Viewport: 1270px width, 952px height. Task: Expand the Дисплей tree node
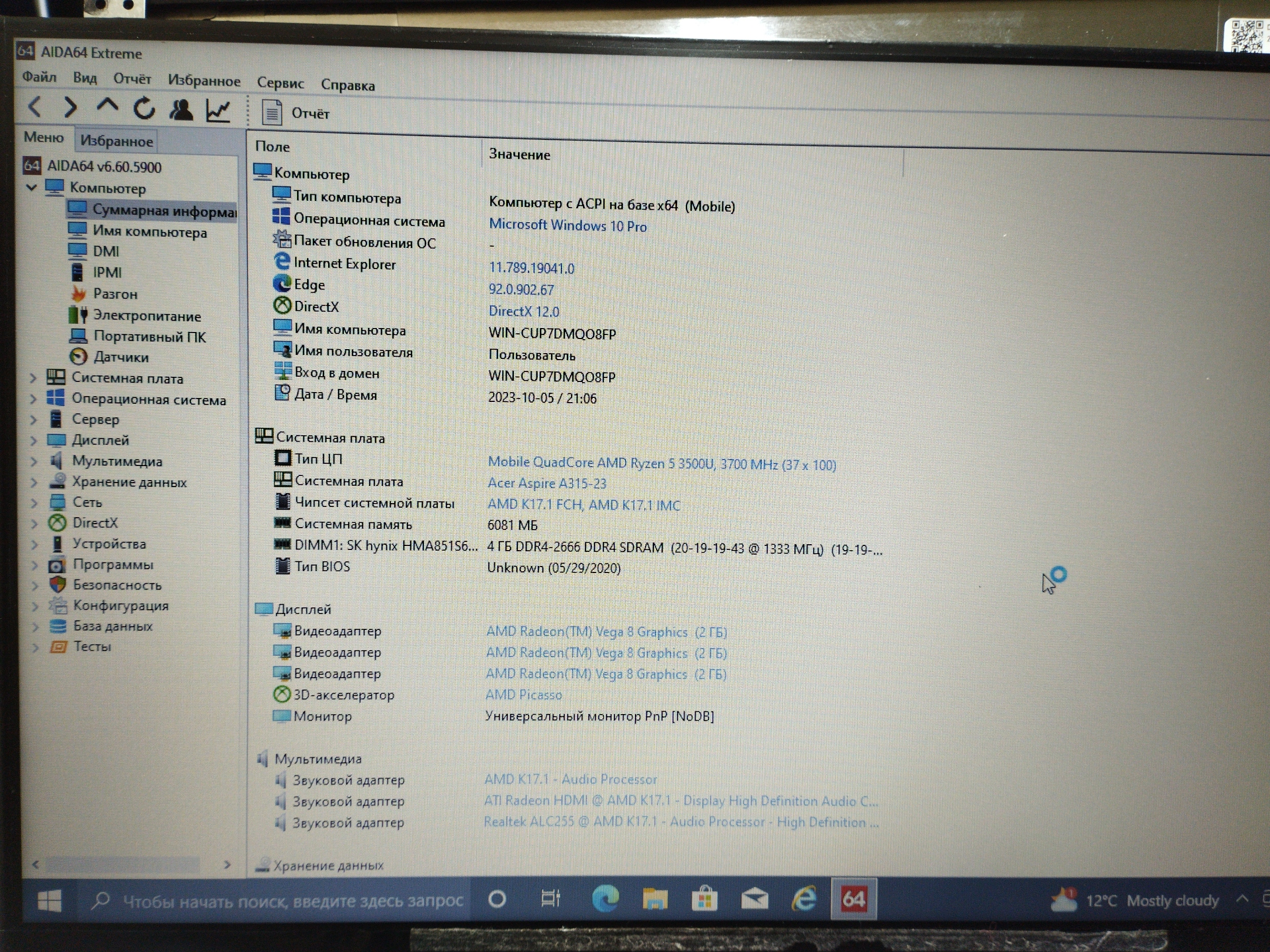(34, 440)
